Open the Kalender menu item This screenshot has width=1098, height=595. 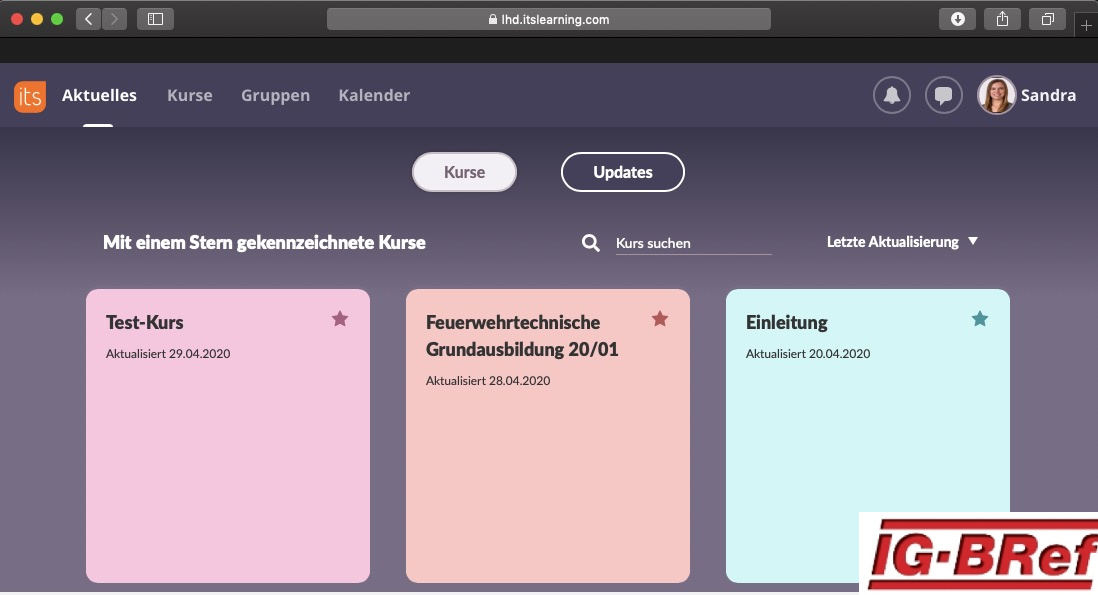pyautogui.click(x=374, y=95)
